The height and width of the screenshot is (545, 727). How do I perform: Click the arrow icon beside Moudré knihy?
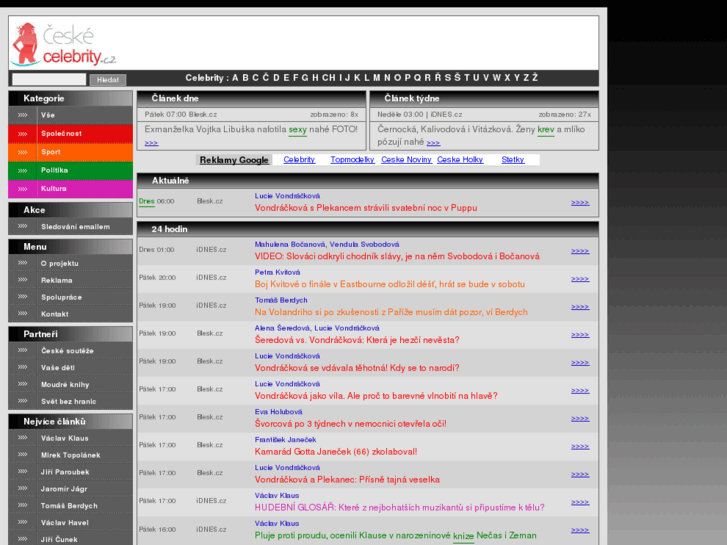22,384
